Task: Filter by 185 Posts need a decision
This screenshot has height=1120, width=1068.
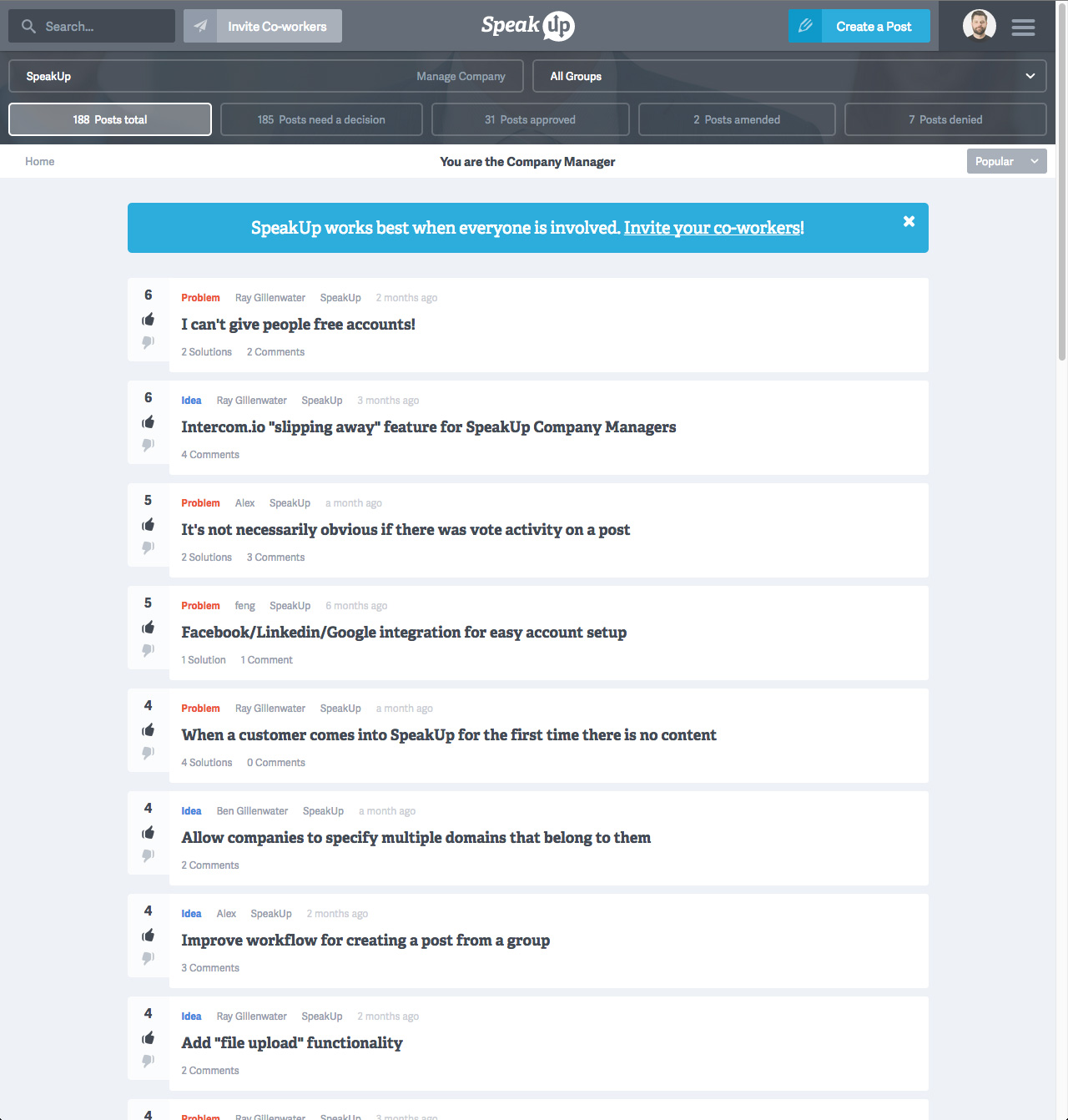Action: pos(321,119)
